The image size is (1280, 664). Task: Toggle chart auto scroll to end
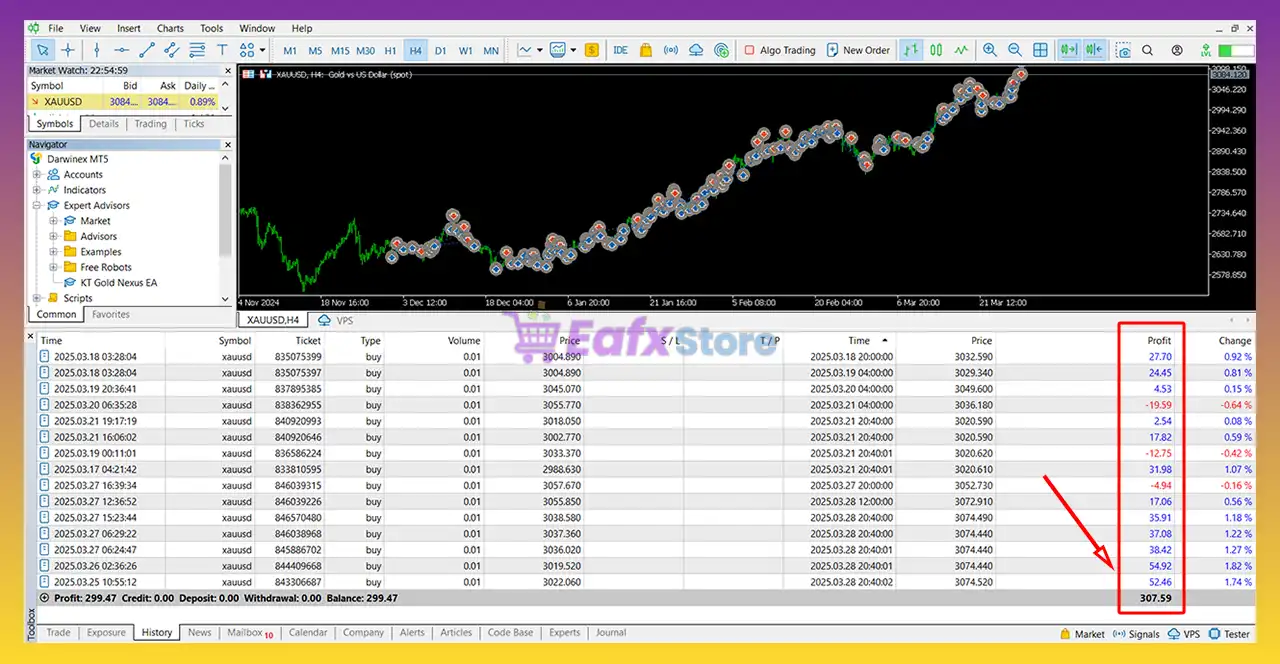[1068, 50]
